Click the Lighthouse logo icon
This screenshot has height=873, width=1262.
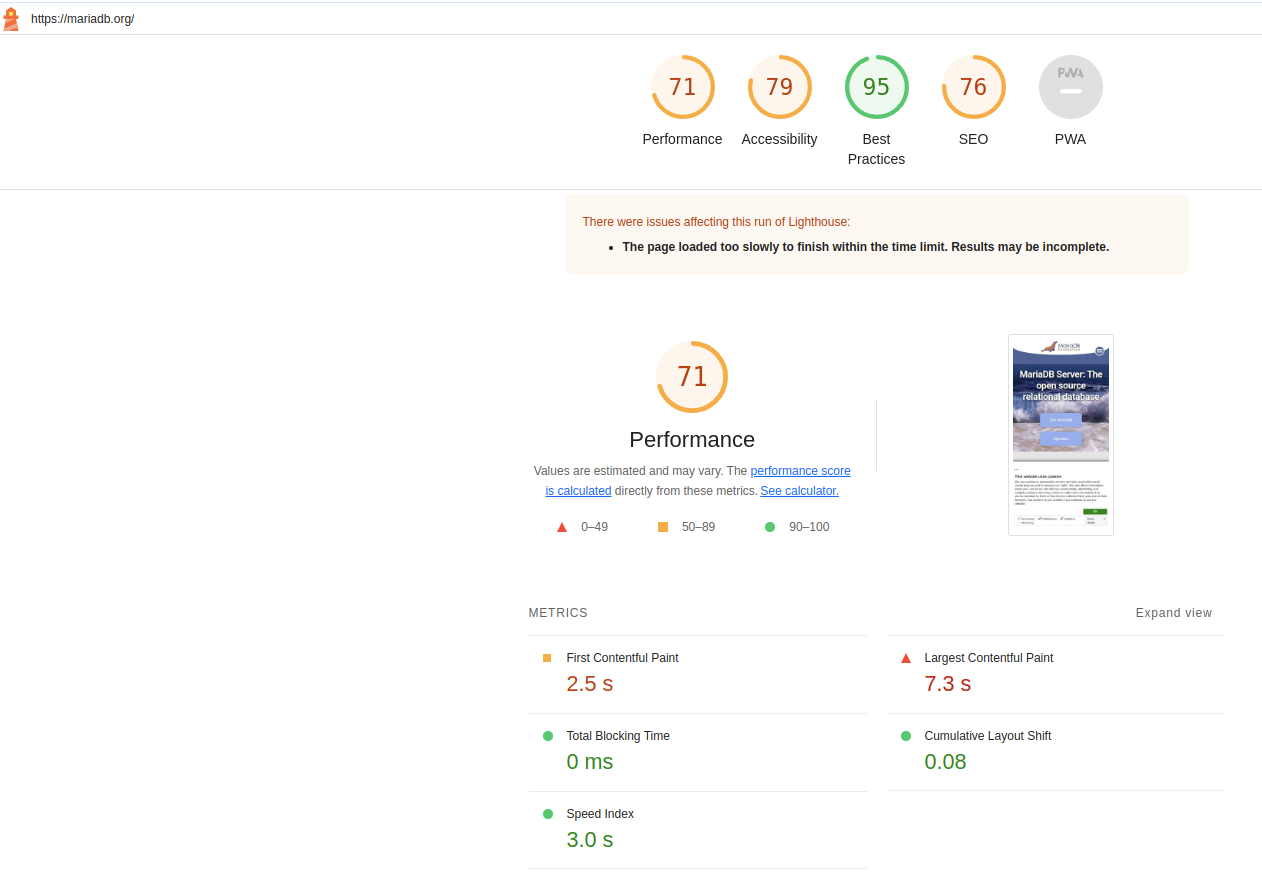11,19
